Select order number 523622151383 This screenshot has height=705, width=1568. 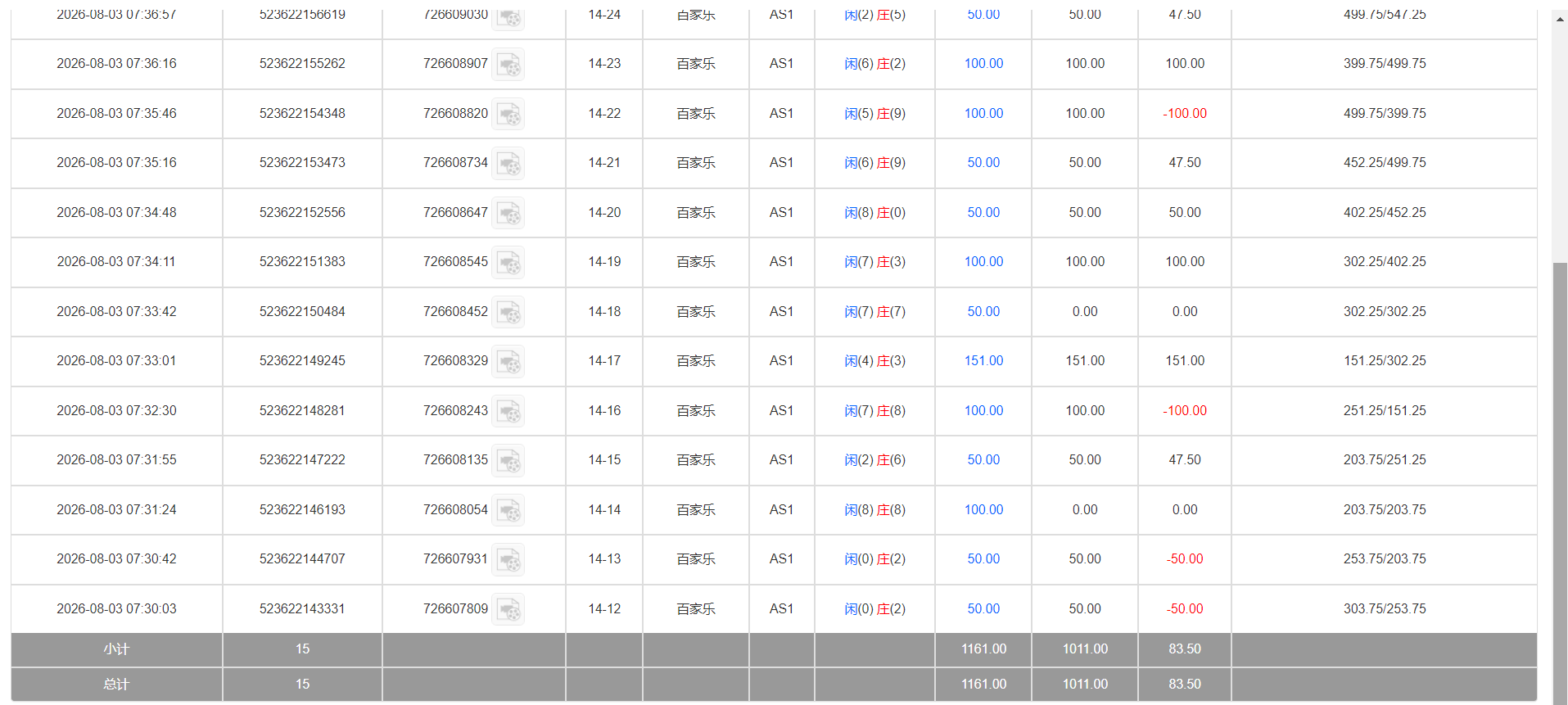[302, 262]
